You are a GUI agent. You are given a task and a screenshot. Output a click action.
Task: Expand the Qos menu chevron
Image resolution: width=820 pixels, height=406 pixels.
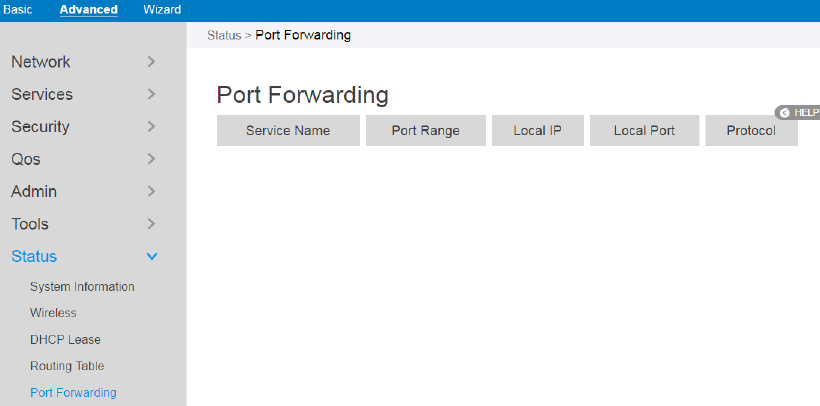click(151, 159)
